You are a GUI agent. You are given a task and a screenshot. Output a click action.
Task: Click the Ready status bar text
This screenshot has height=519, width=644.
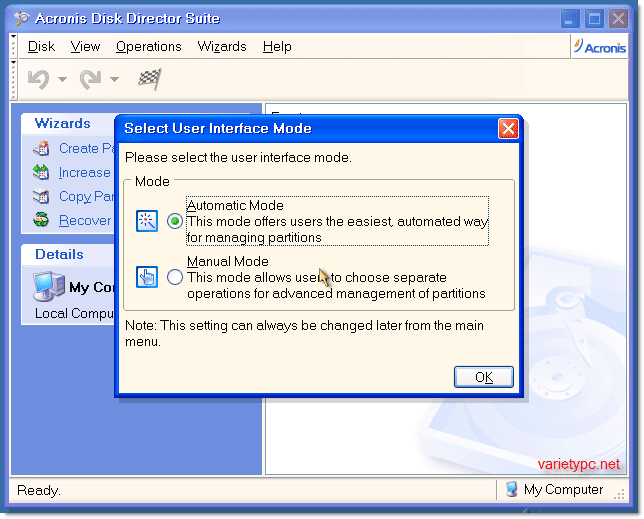tap(39, 490)
